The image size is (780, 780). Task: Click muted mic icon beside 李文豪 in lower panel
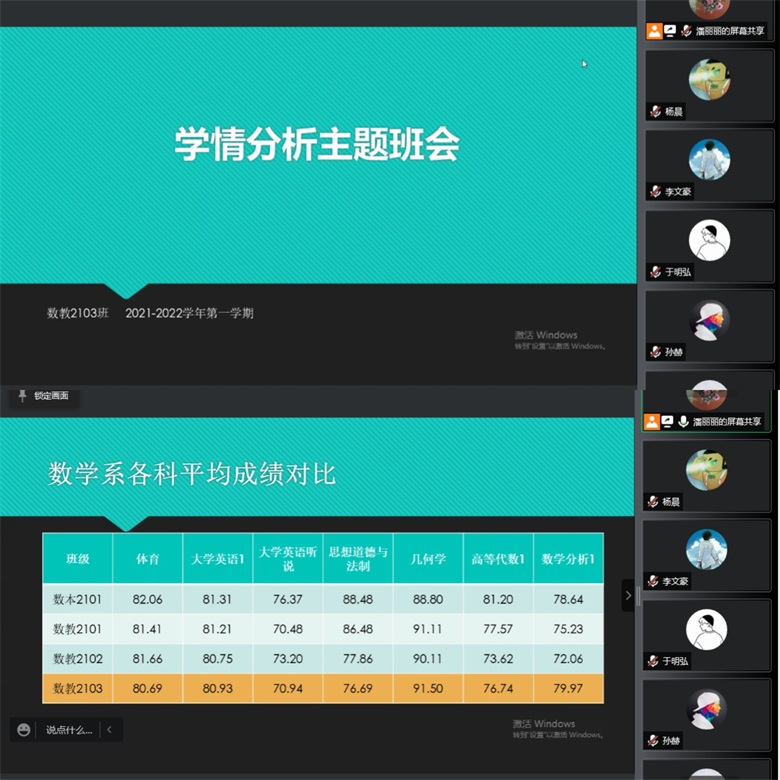[x=653, y=581]
